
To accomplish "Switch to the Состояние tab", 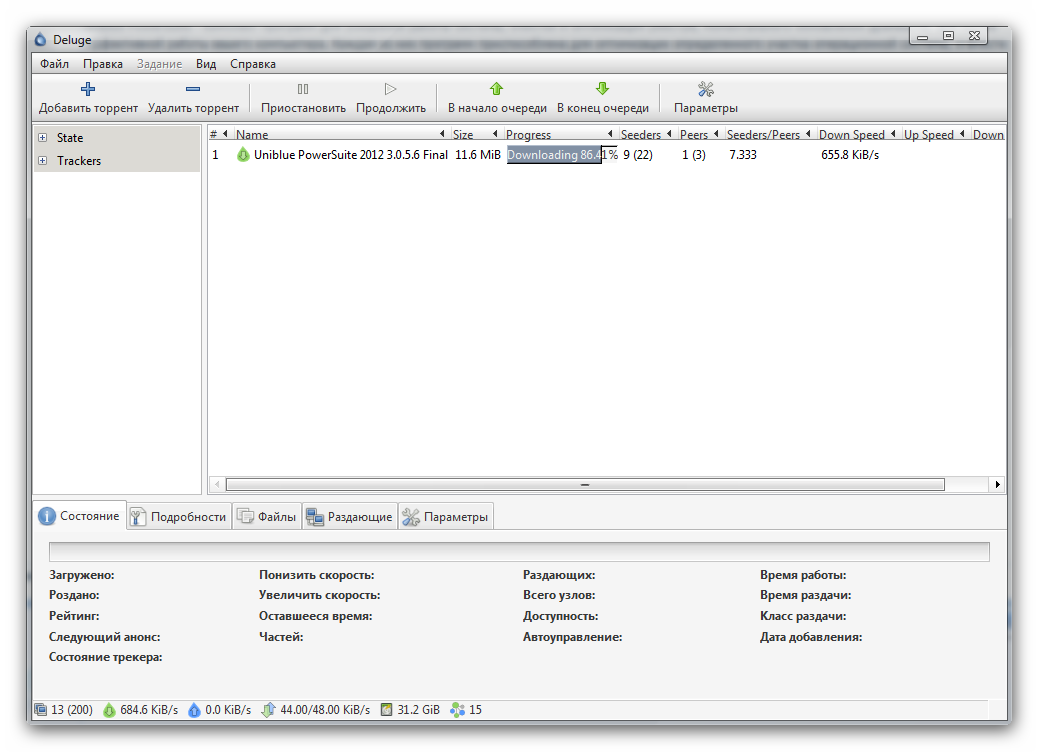I will [80, 515].
